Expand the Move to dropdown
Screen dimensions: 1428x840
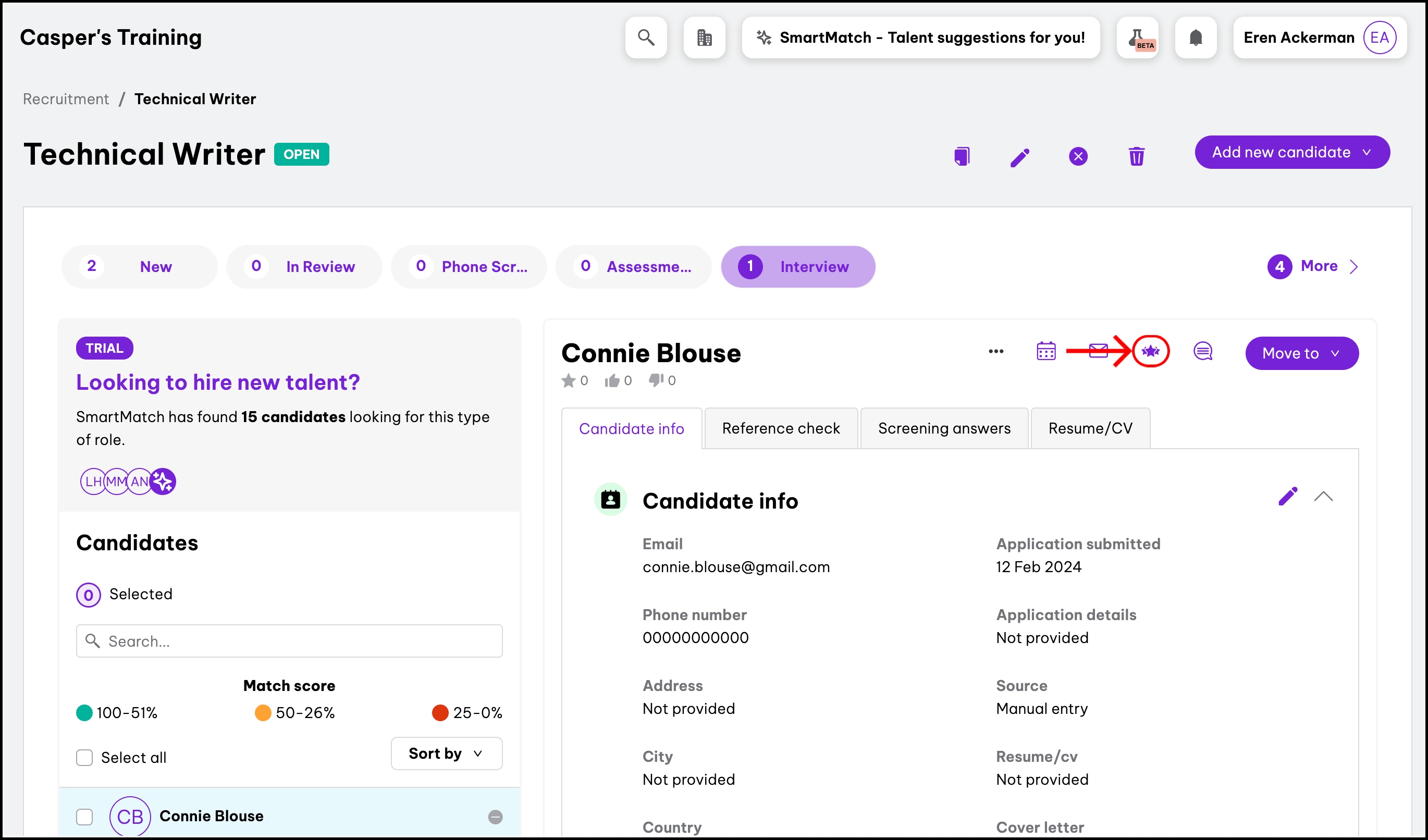[1301, 353]
